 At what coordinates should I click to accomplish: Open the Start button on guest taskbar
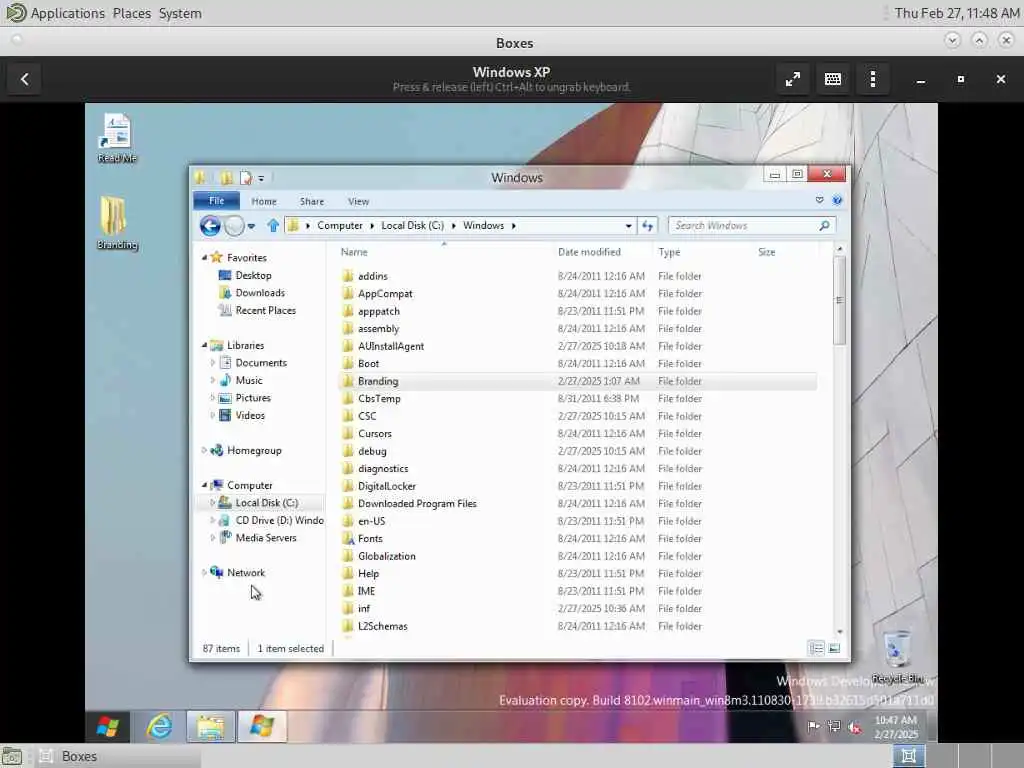108,726
